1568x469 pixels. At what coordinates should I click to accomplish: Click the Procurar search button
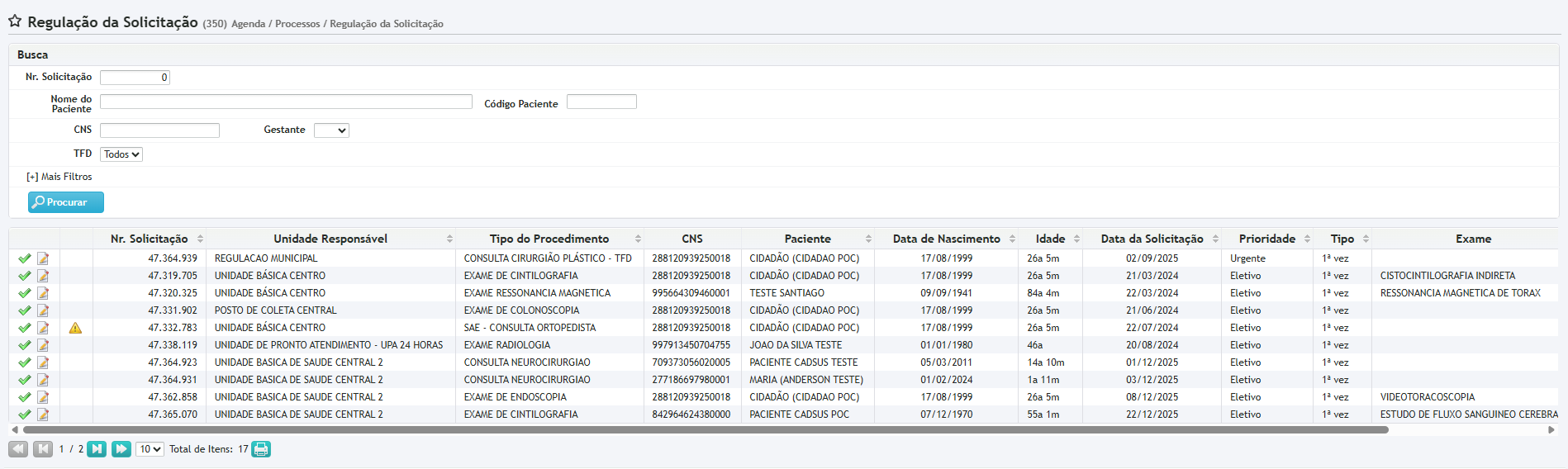click(66, 202)
